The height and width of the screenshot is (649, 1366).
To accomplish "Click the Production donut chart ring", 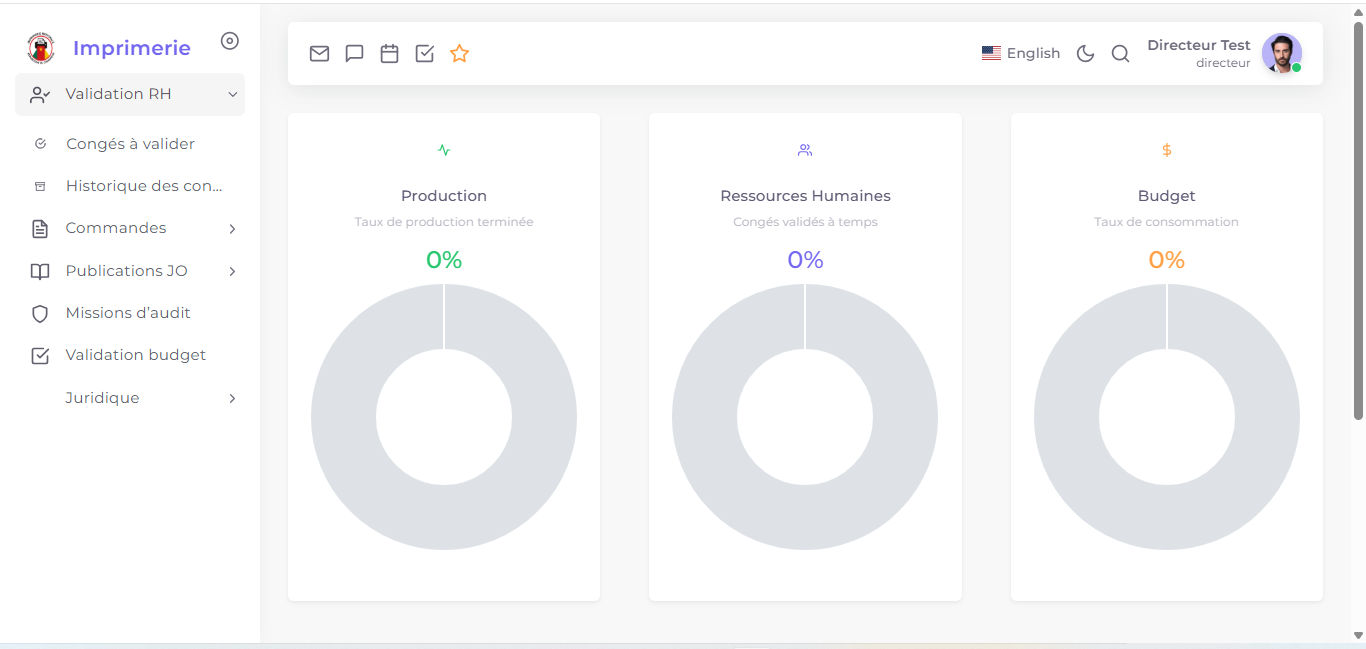I will 344,417.
